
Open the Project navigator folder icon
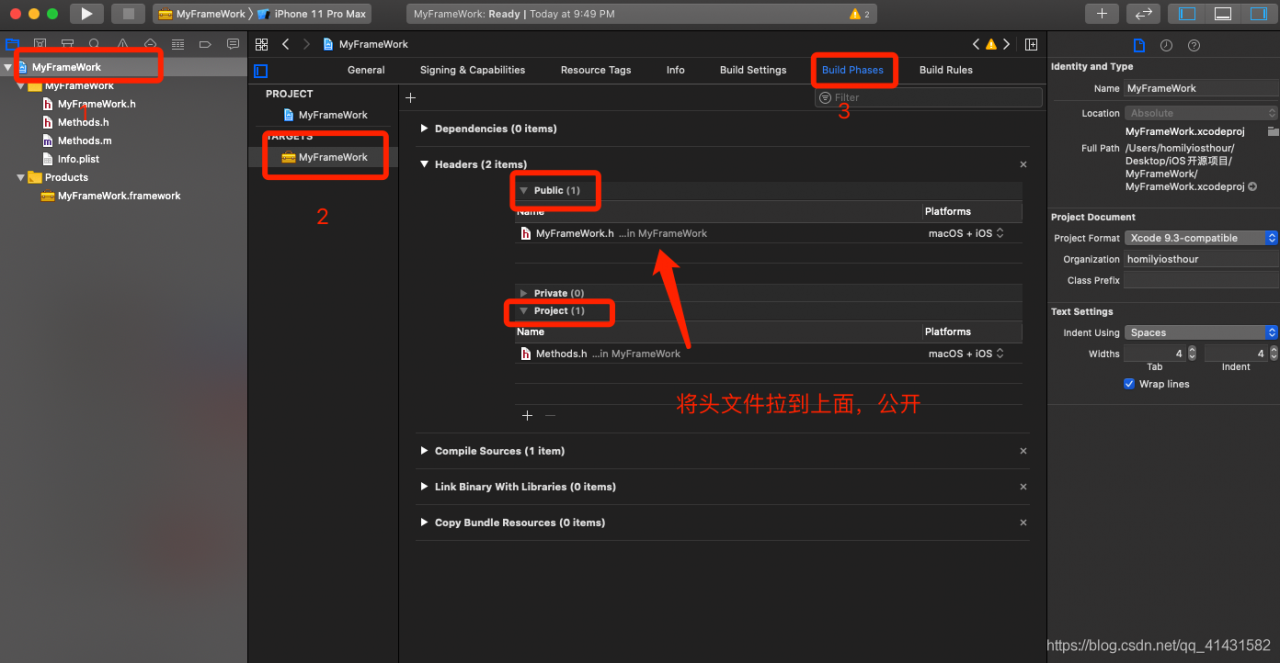[13, 44]
